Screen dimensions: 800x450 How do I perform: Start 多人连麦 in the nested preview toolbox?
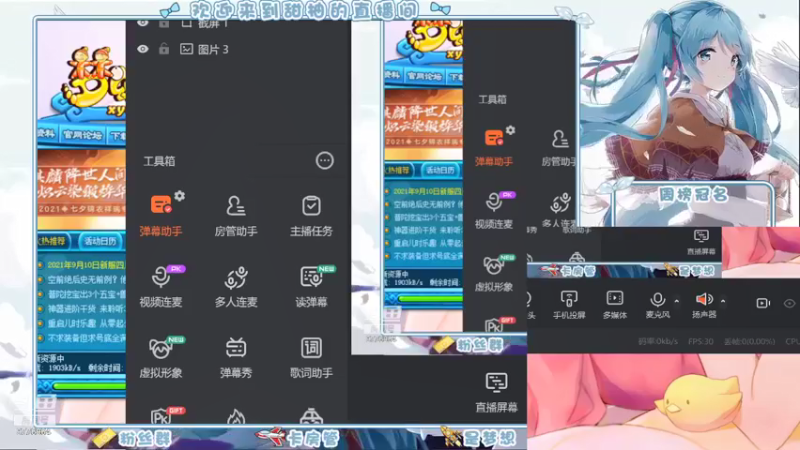[560, 210]
